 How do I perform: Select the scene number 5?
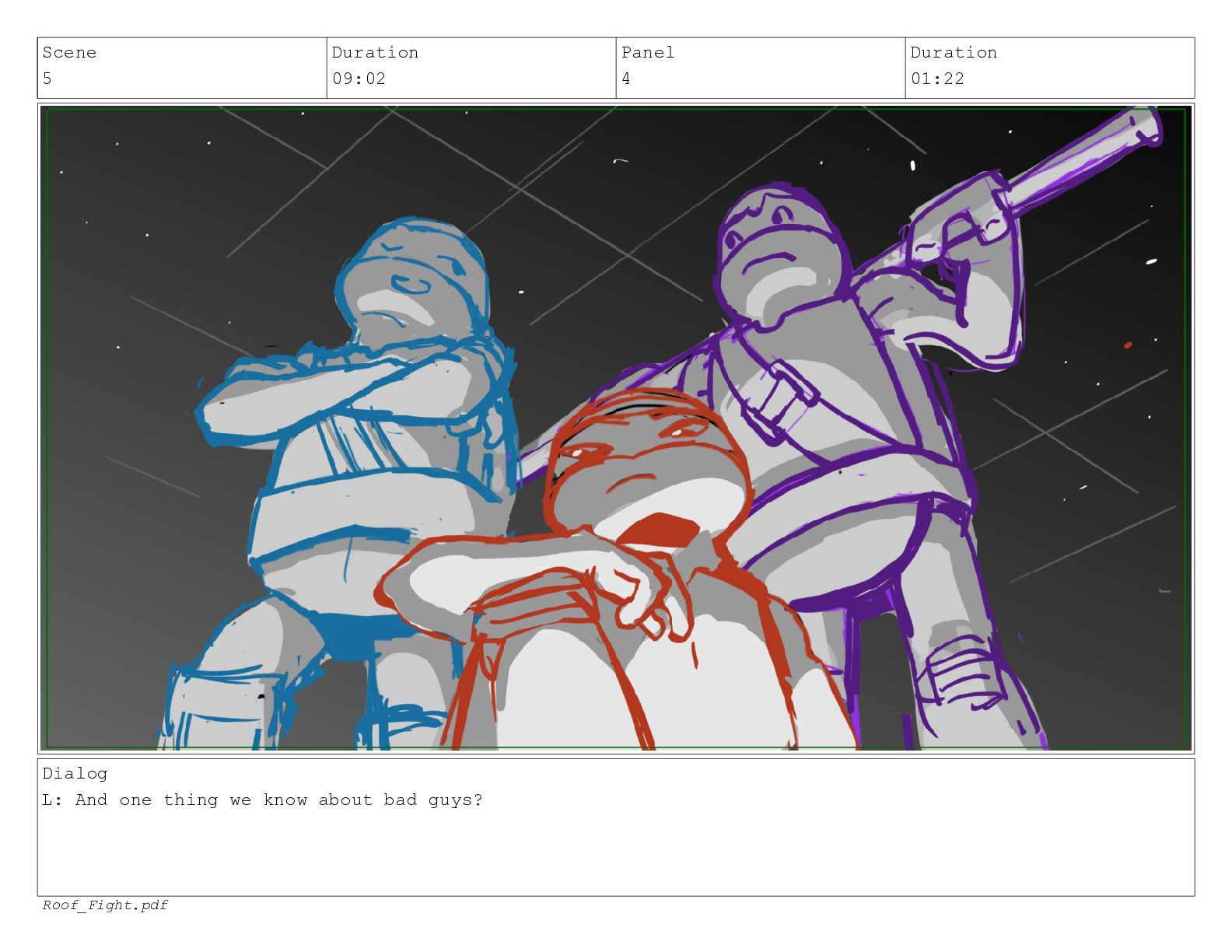(x=47, y=79)
